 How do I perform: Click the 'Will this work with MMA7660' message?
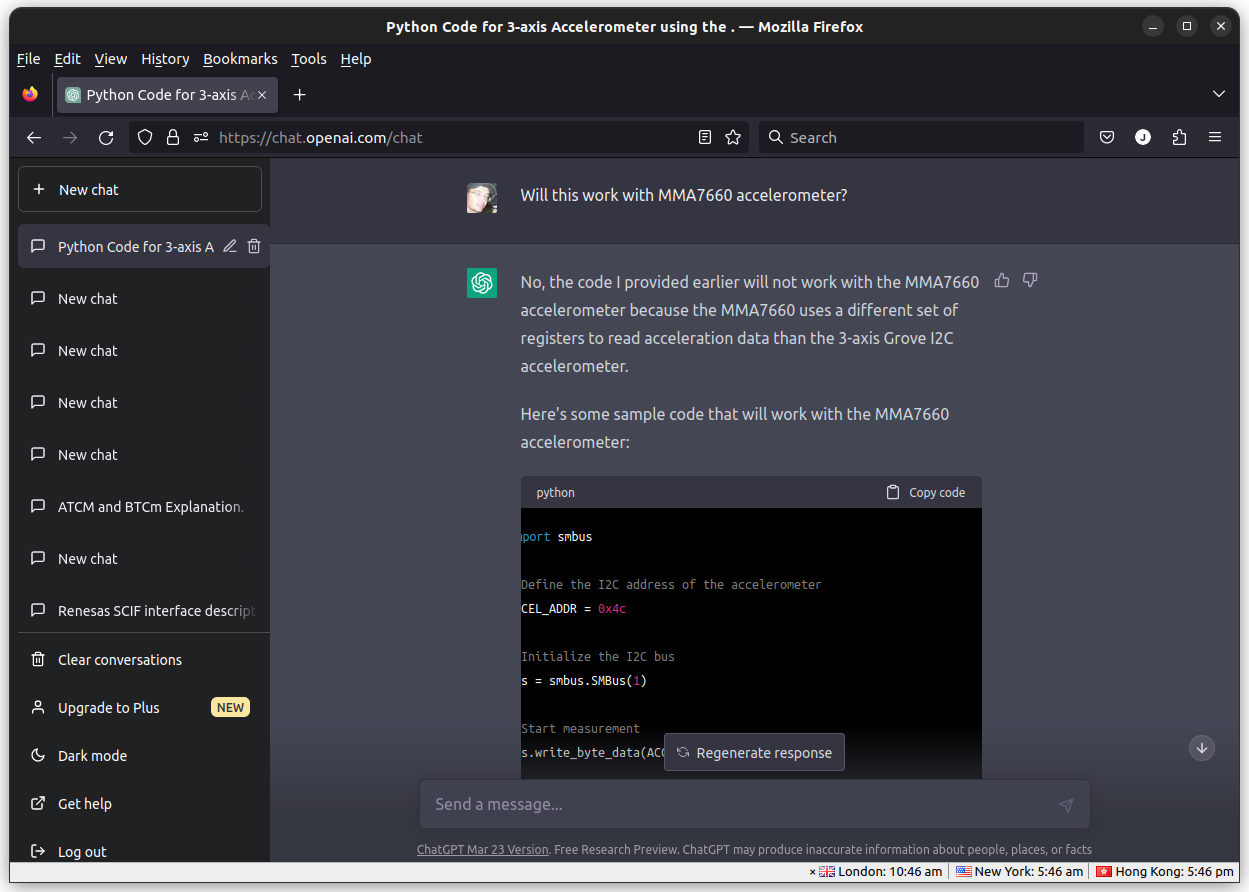pos(684,196)
